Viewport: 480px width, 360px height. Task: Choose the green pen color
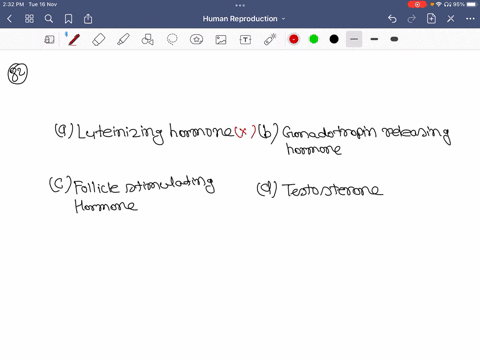point(314,39)
